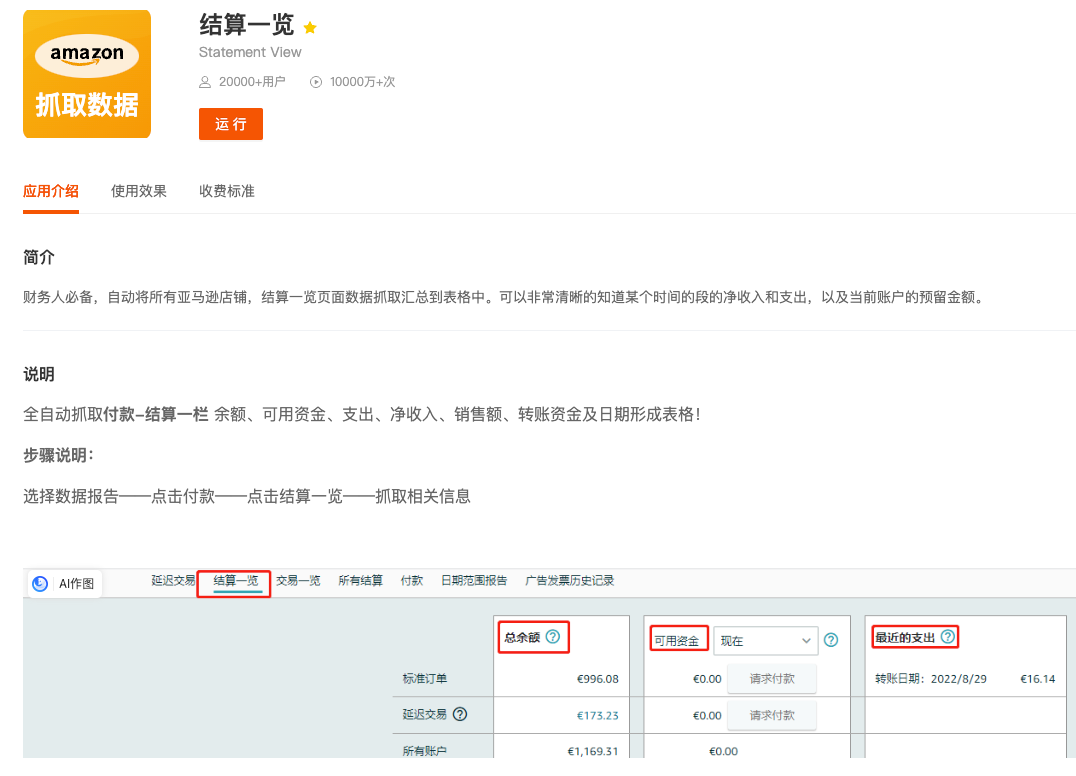Screen dimensions: 1076x776
Task: Click the 可用资金 column header
Action: coord(677,641)
